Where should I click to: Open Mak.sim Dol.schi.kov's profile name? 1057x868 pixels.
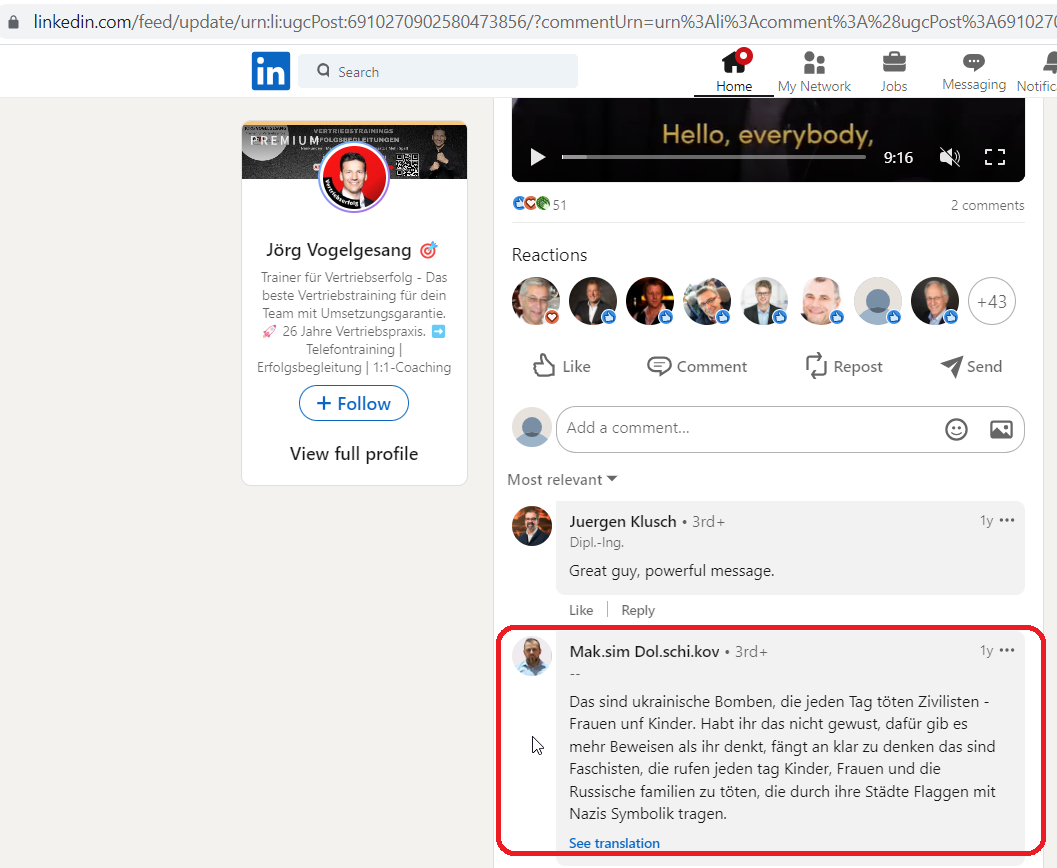[644, 652]
